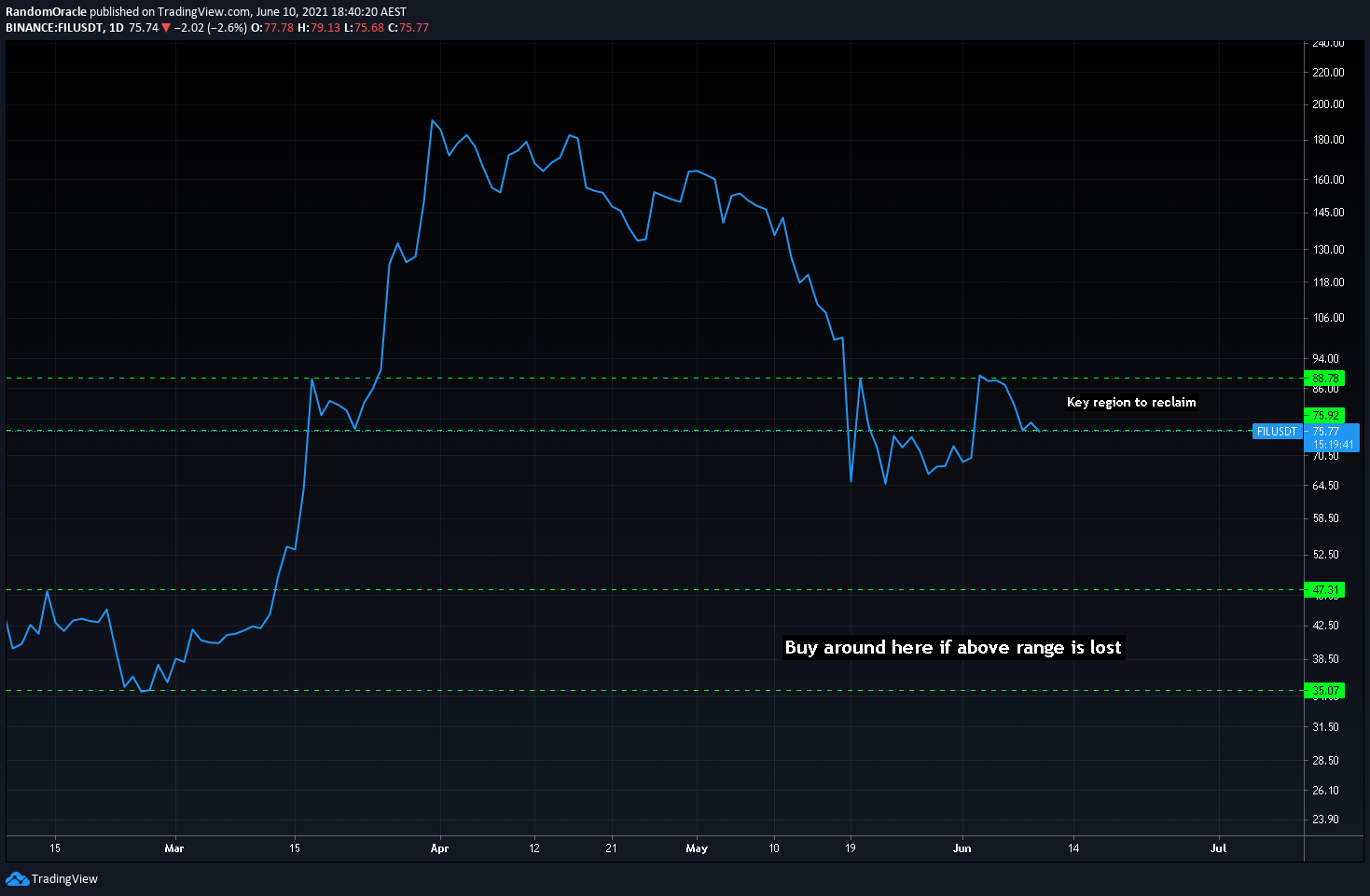Click the 15:19:41 bar countdown timer
This screenshot has width=1370, height=896.
(x=1332, y=445)
